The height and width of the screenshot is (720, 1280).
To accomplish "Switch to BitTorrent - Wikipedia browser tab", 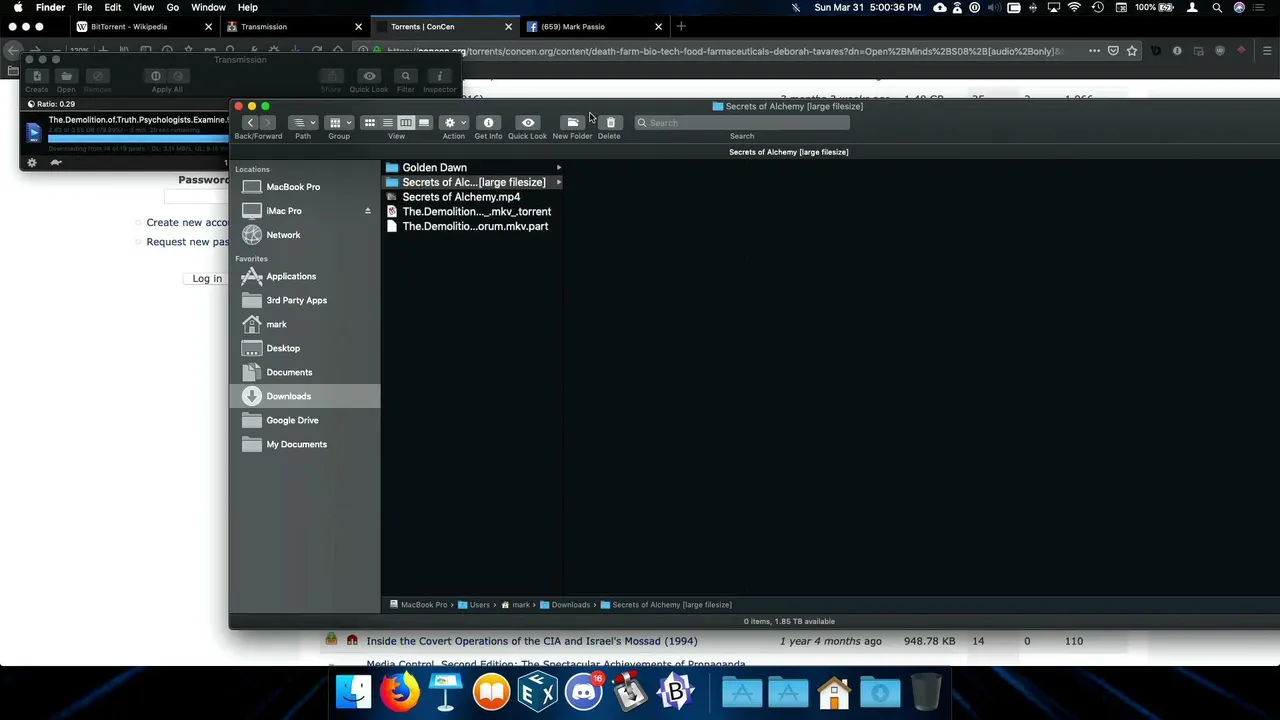I will [x=144, y=27].
